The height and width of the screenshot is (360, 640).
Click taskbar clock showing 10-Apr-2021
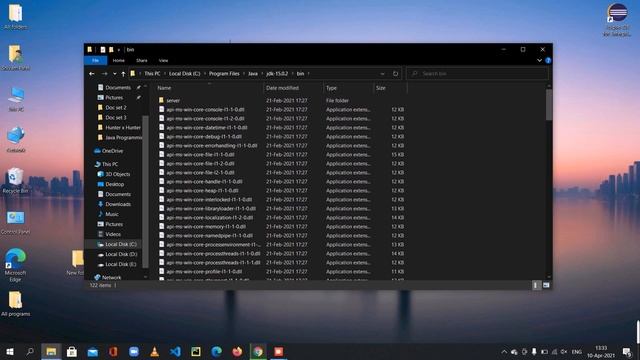pyautogui.click(x=600, y=352)
